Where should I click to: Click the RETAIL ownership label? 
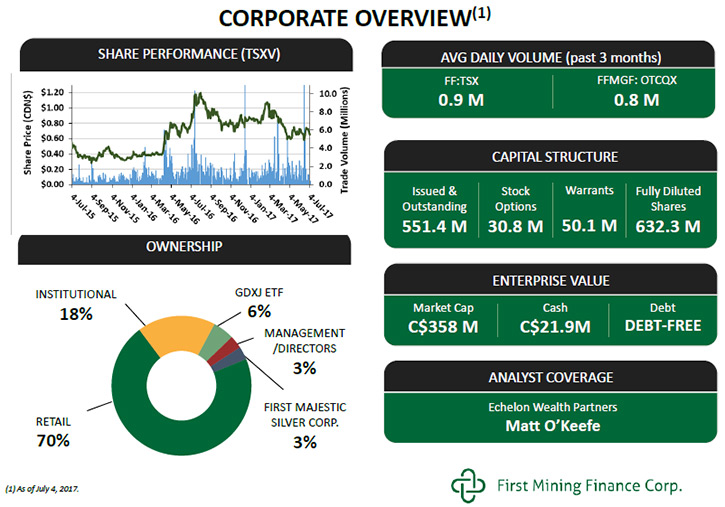click(x=54, y=421)
